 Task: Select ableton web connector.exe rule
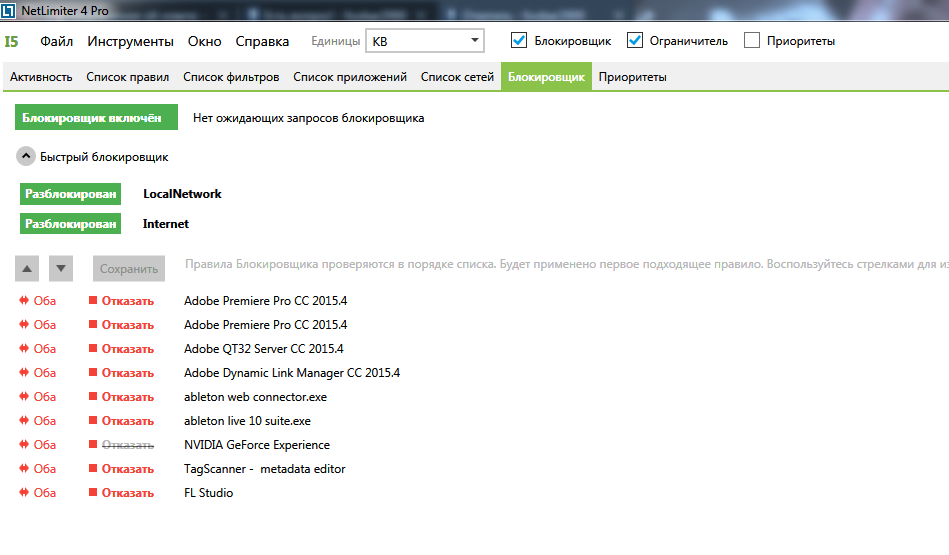click(255, 396)
